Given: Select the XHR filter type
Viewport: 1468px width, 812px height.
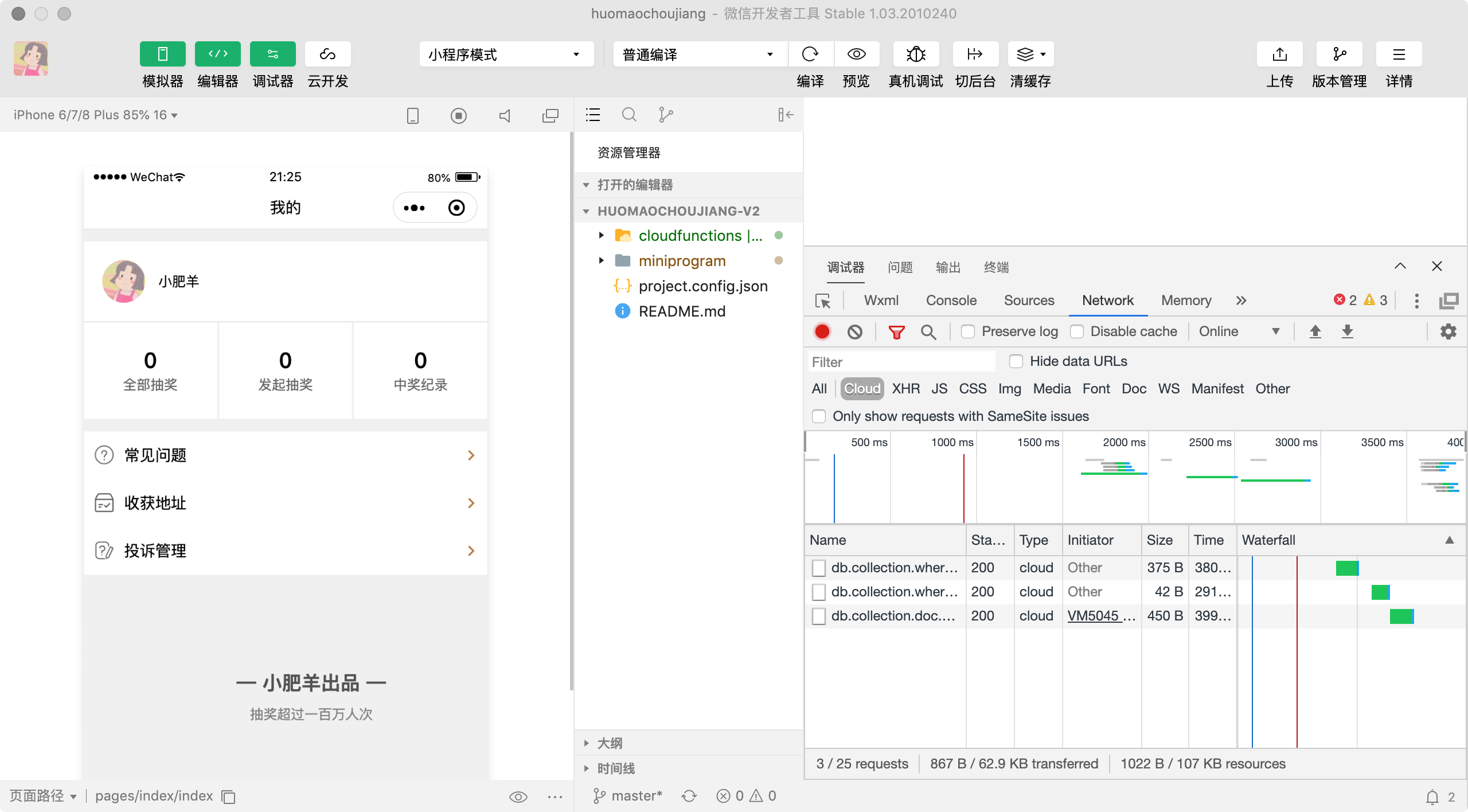Looking at the screenshot, I should pyautogui.click(x=905, y=389).
